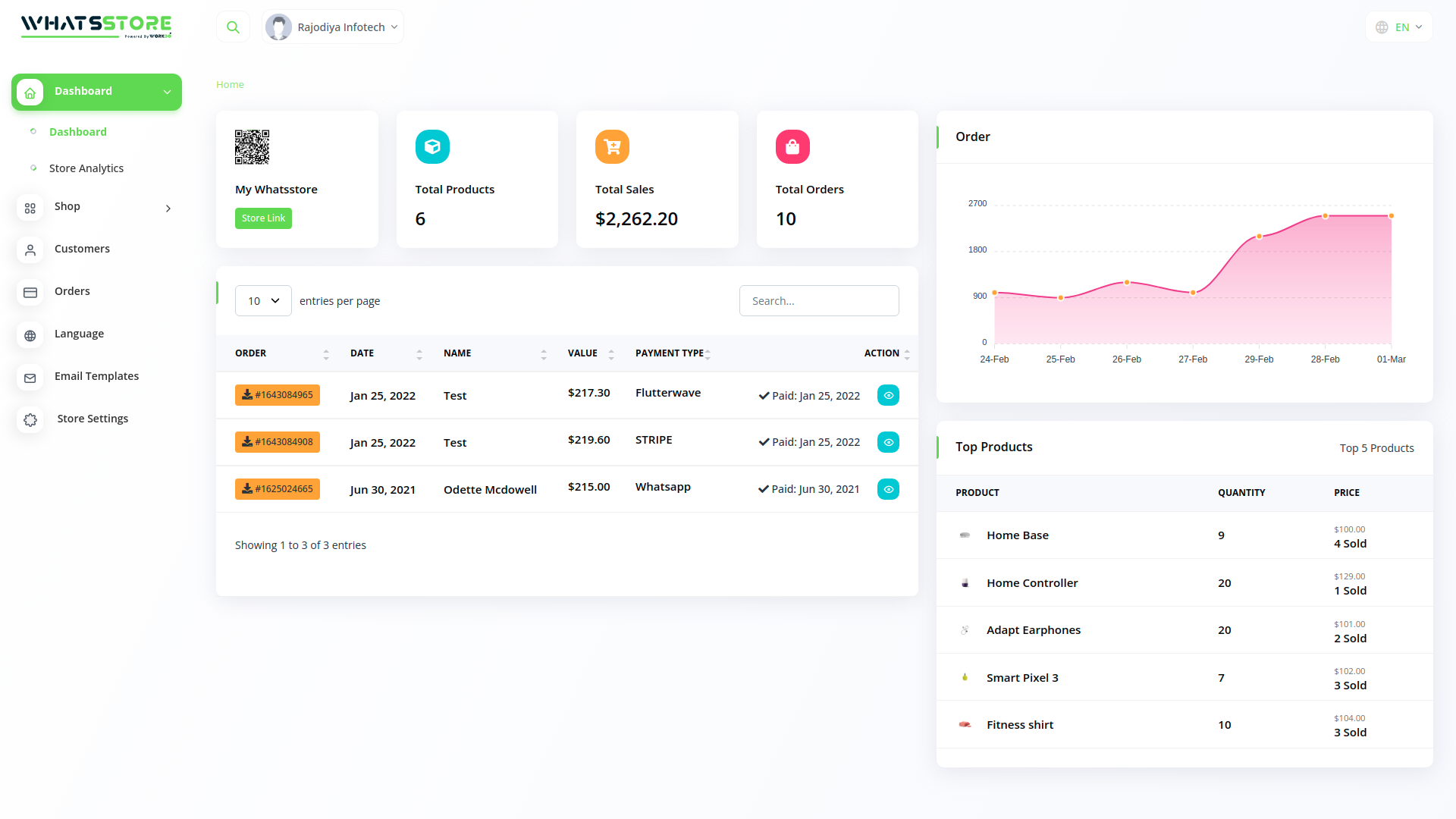Open the entries per page dropdown

point(263,301)
